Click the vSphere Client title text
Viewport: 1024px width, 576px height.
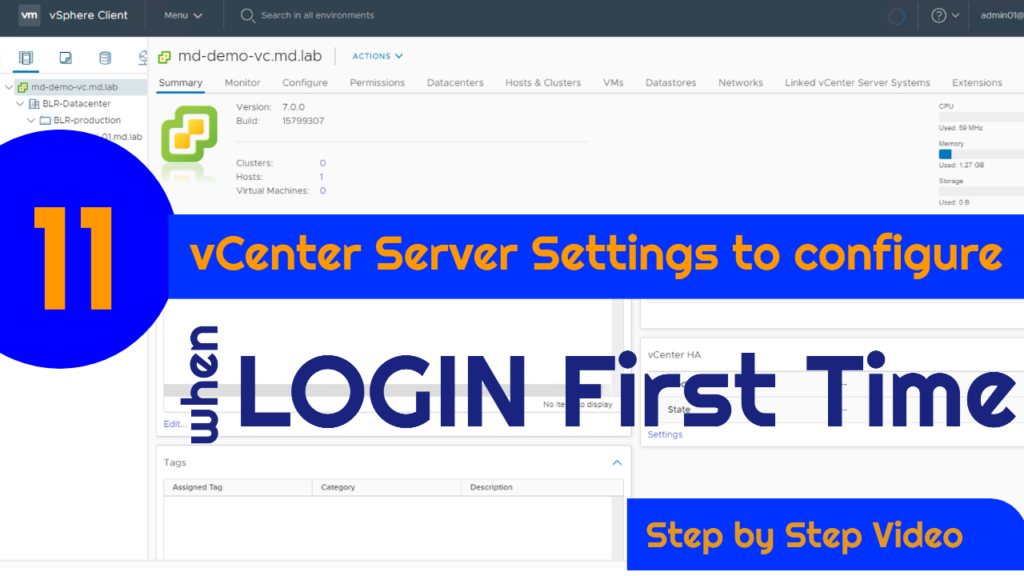pyautogui.click(x=88, y=15)
